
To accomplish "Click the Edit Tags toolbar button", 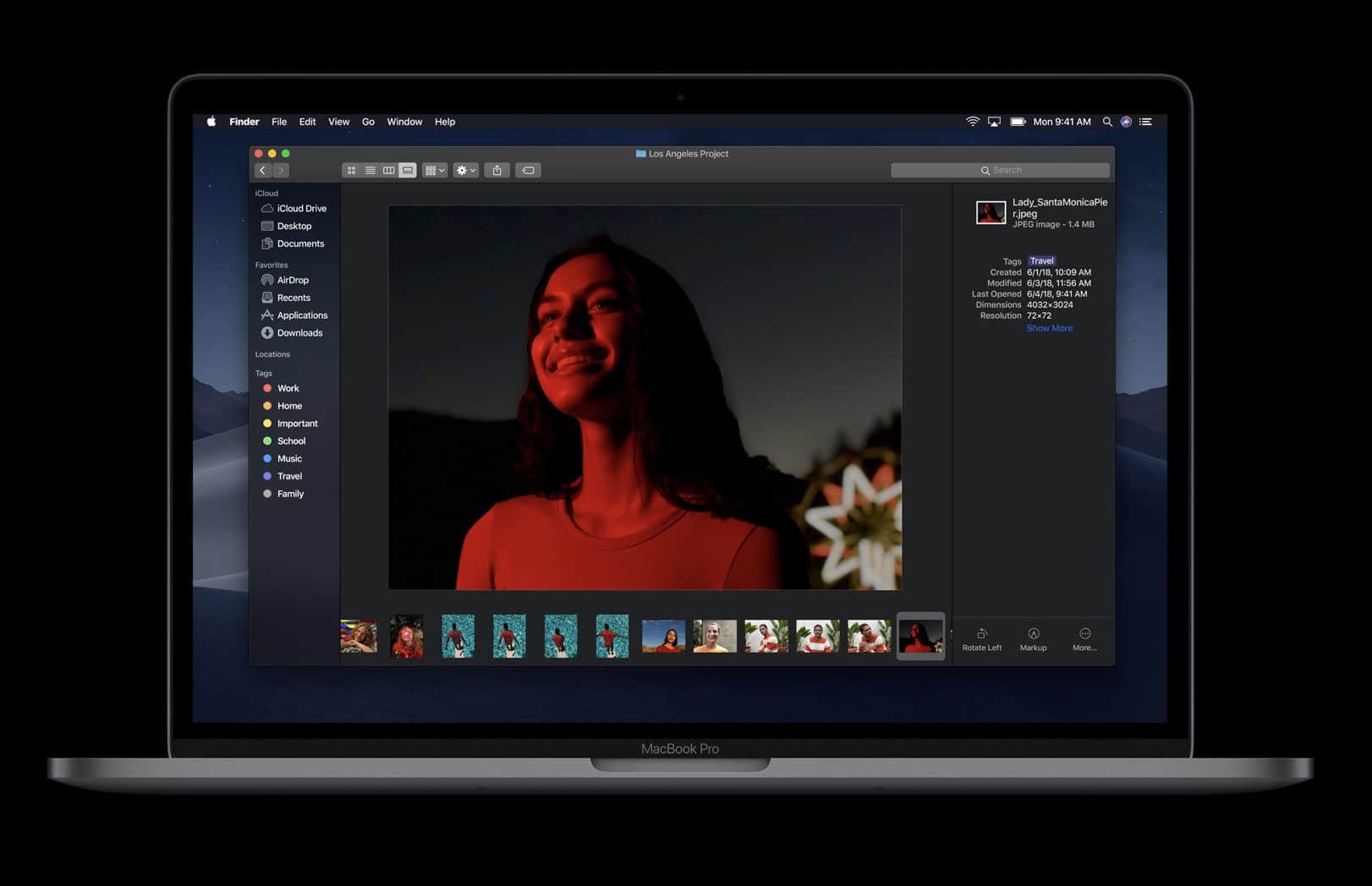I will point(529,171).
